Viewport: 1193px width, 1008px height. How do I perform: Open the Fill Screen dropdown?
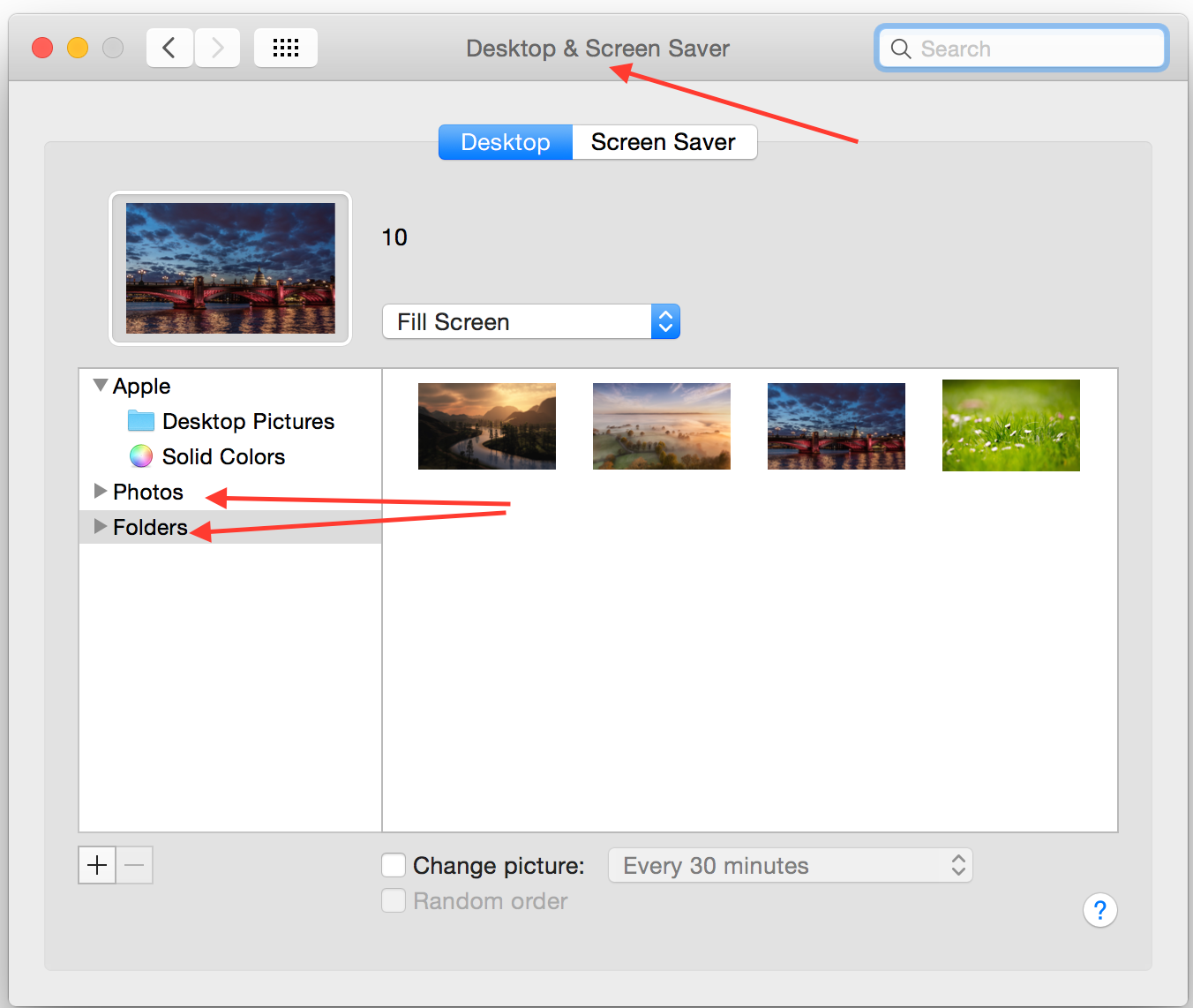click(x=531, y=321)
